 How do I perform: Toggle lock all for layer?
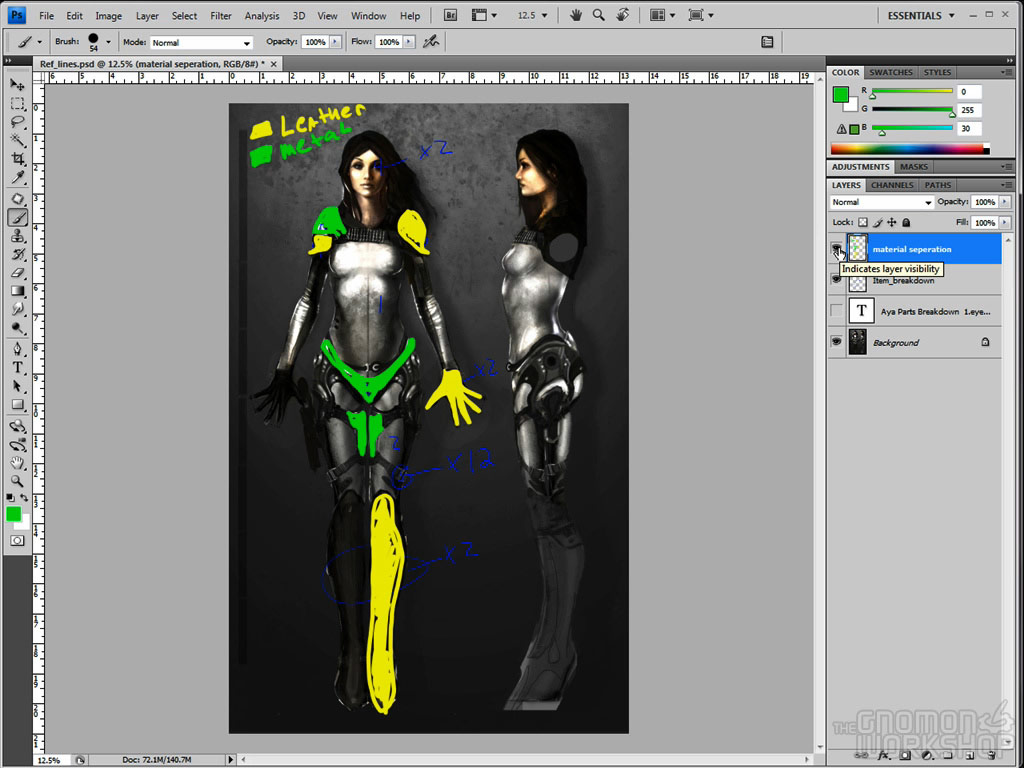point(906,223)
